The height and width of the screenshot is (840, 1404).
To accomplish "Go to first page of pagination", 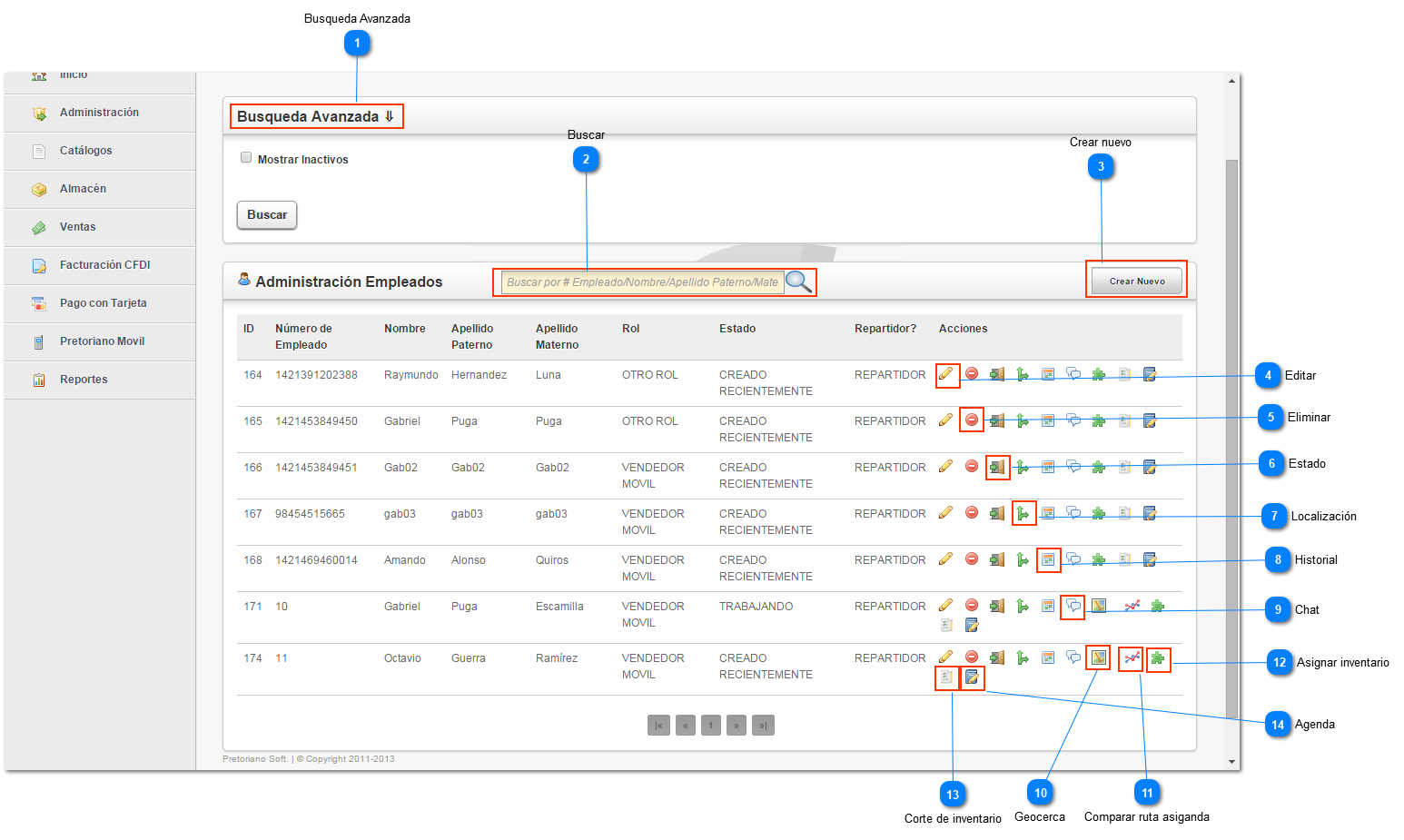I will click(x=658, y=725).
